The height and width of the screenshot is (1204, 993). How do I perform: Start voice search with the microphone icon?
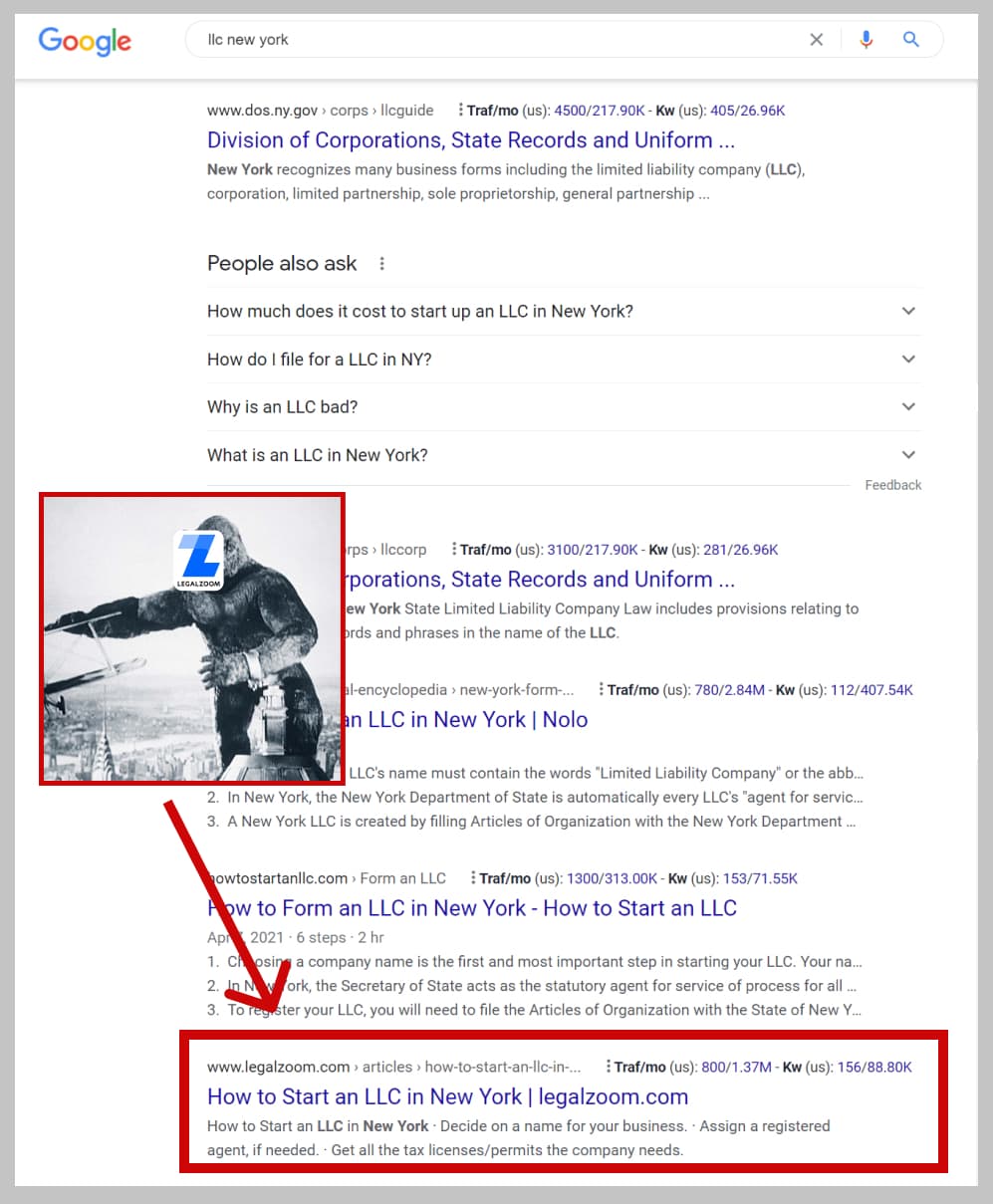[x=866, y=40]
